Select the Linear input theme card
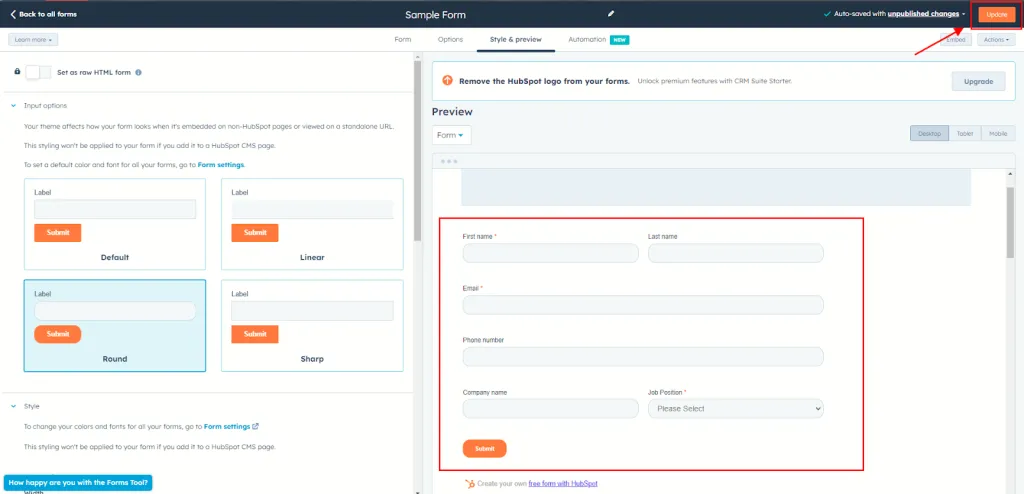Viewport: 1024px width, 494px height. [312, 224]
